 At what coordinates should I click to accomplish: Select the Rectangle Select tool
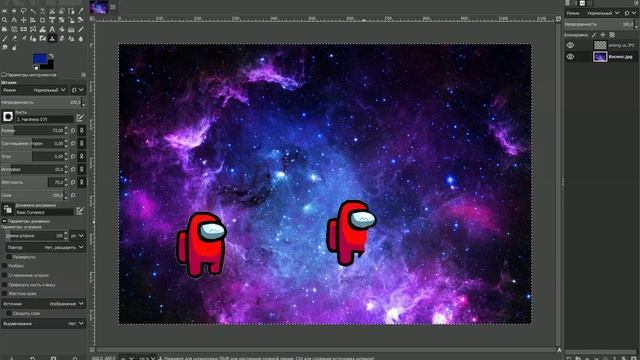tap(4, 11)
